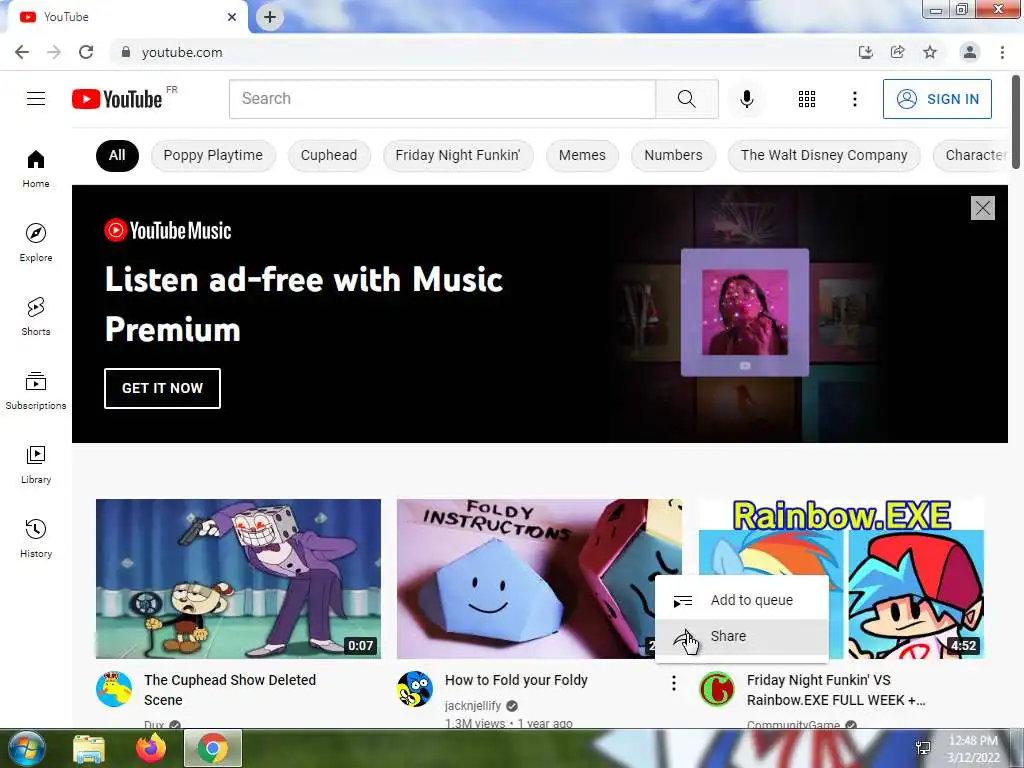Open the jacknjellify channel avatar
Image resolution: width=1024 pixels, height=768 pixels.
[415, 689]
